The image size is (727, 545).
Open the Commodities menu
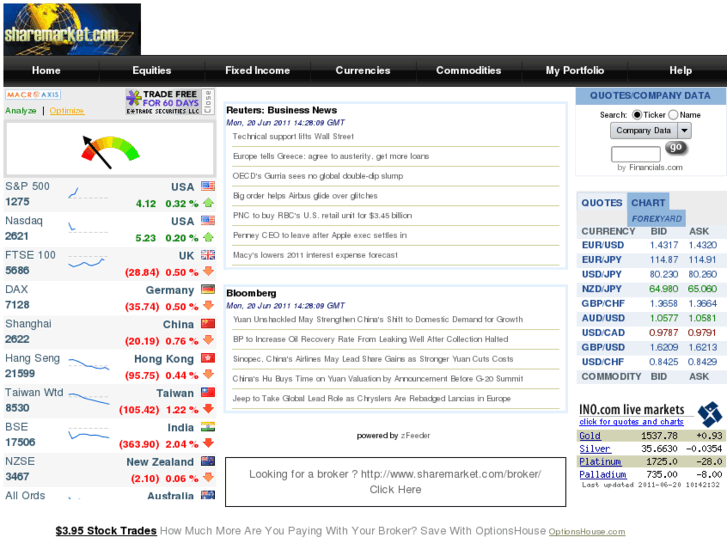pos(469,71)
